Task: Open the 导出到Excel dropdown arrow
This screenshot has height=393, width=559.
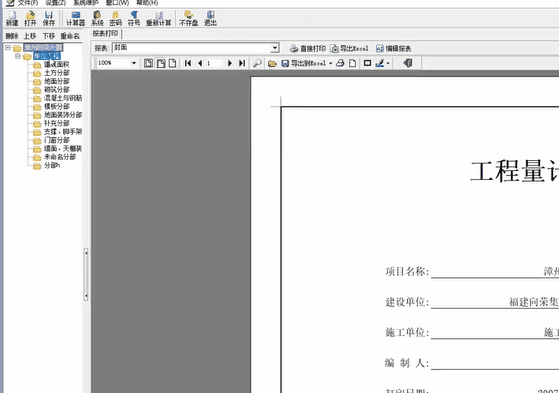Action: [330, 63]
